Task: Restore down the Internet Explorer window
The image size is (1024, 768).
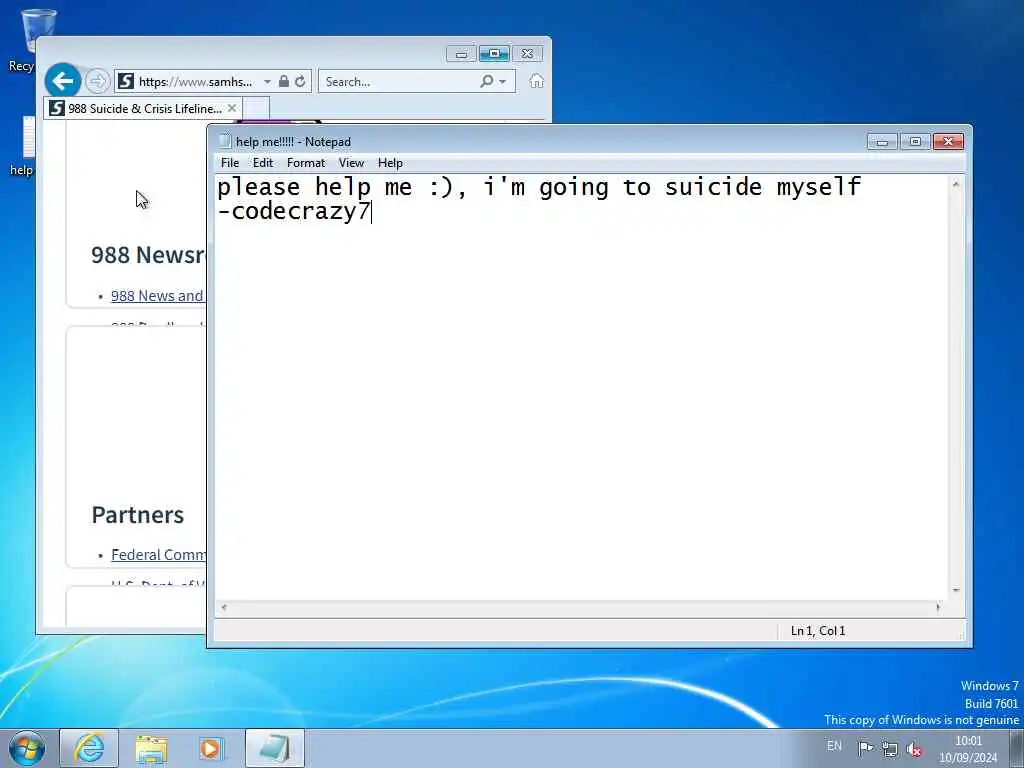Action: coord(494,54)
